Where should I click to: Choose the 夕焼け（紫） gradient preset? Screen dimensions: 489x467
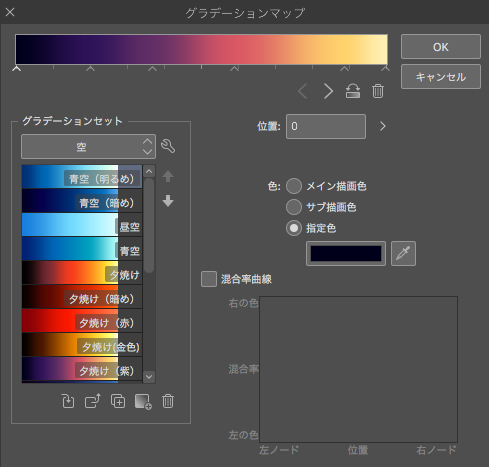82,369
